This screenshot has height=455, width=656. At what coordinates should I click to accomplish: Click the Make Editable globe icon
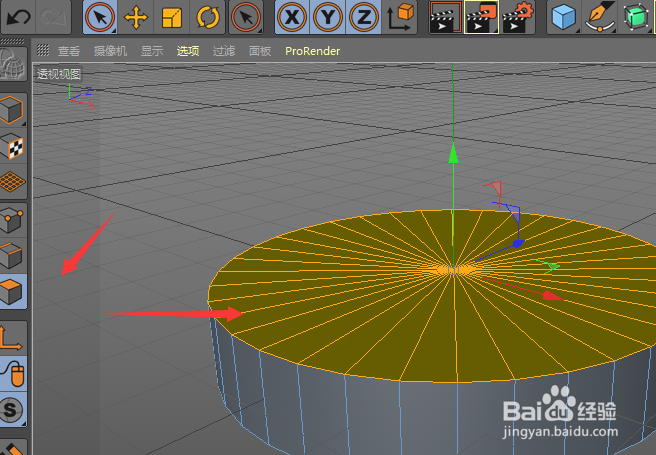point(13,64)
